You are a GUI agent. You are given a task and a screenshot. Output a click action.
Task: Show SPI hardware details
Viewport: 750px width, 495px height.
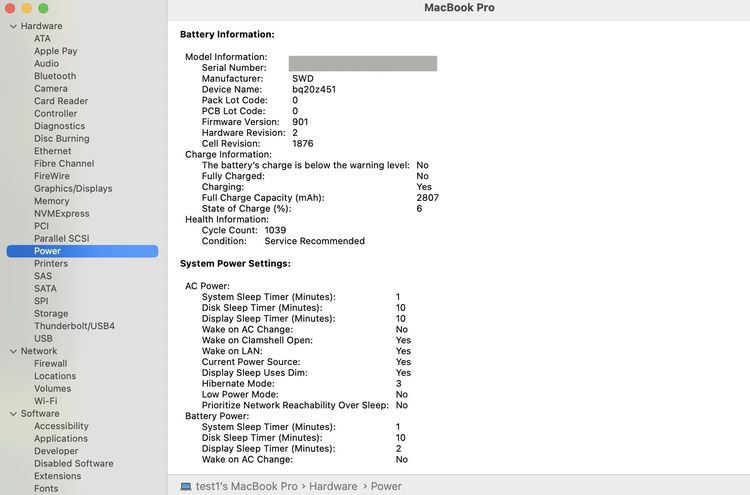pos(41,301)
